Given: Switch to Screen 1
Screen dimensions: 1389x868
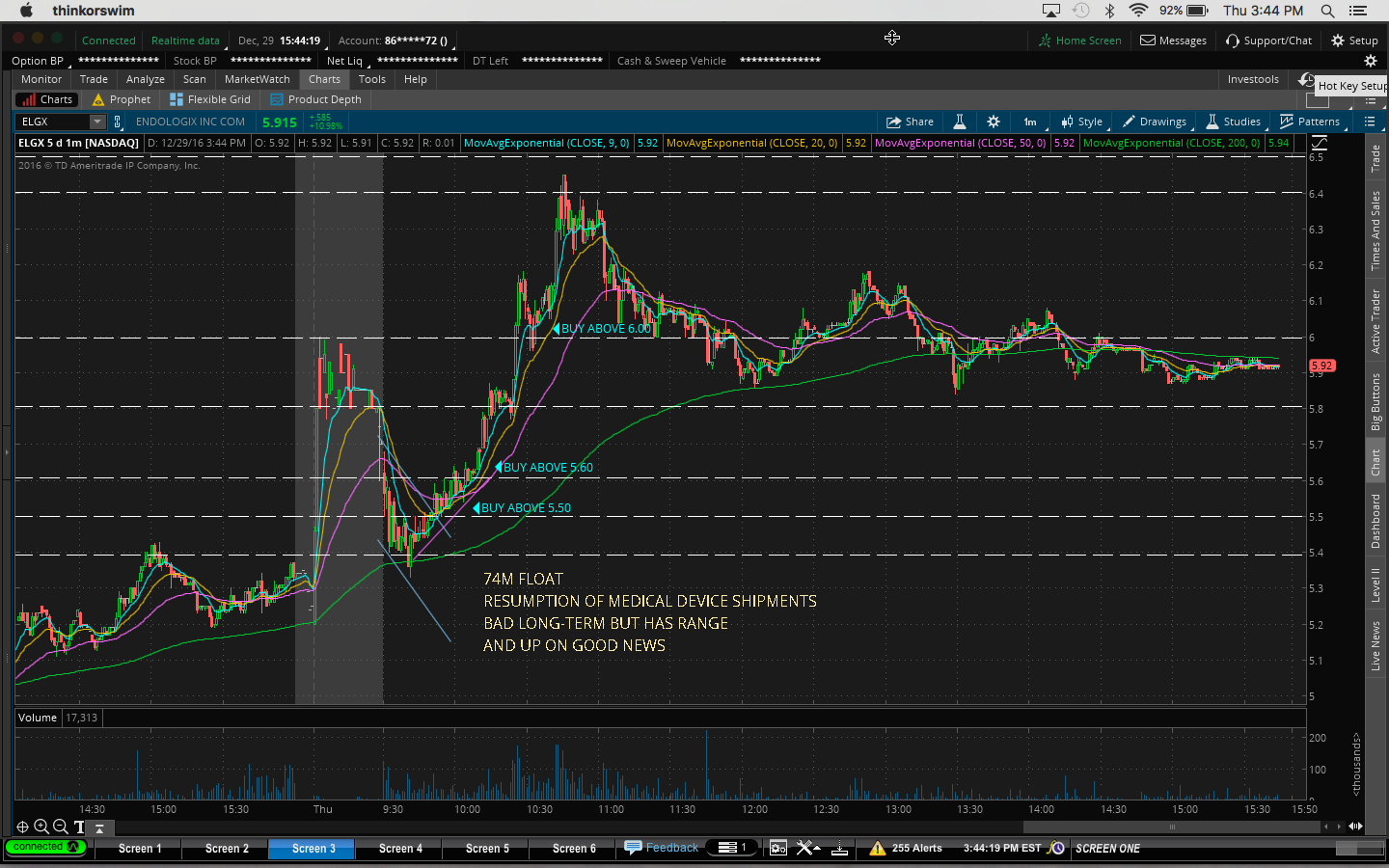Looking at the screenshot, I should [x=140, y=849].
